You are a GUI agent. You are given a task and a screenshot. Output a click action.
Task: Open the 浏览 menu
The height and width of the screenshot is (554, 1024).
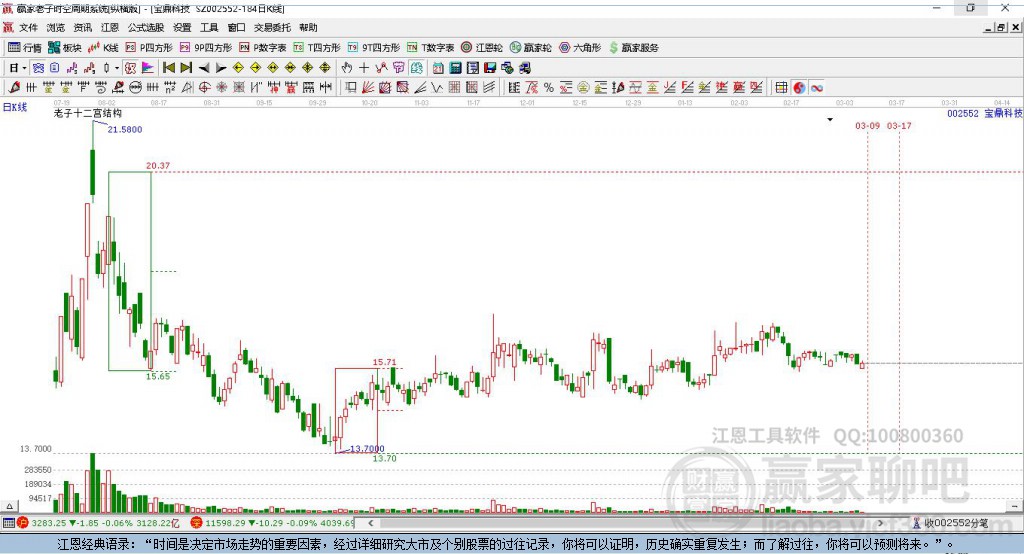(x=56, y=27)
